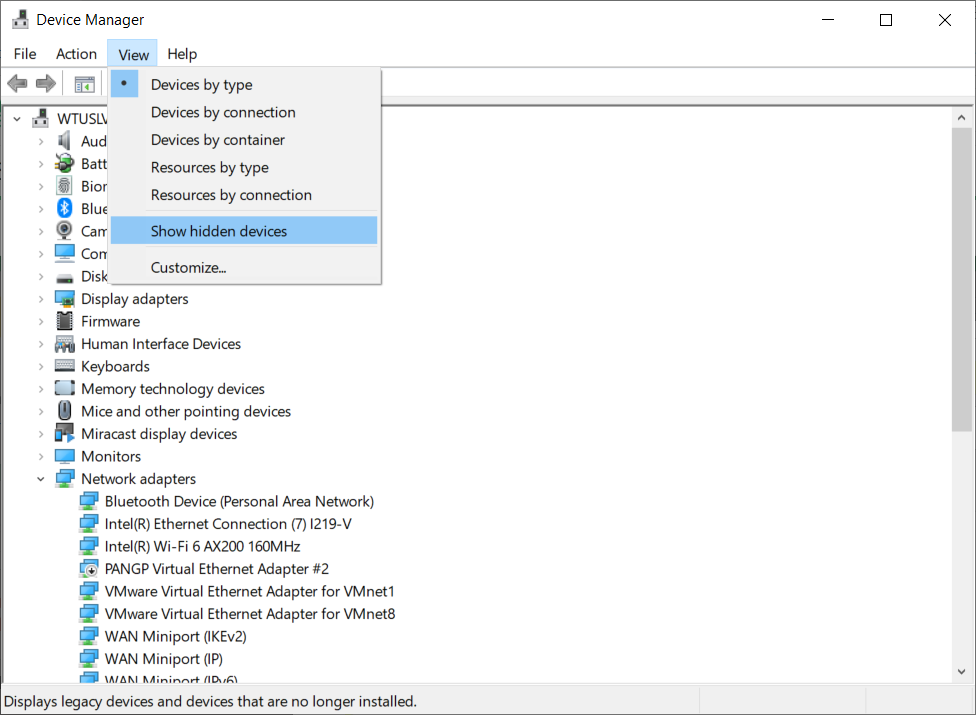
Task: Select Intel(R) Ethernet Connection (7) I219-V
Action: click(x=228, y=524)
